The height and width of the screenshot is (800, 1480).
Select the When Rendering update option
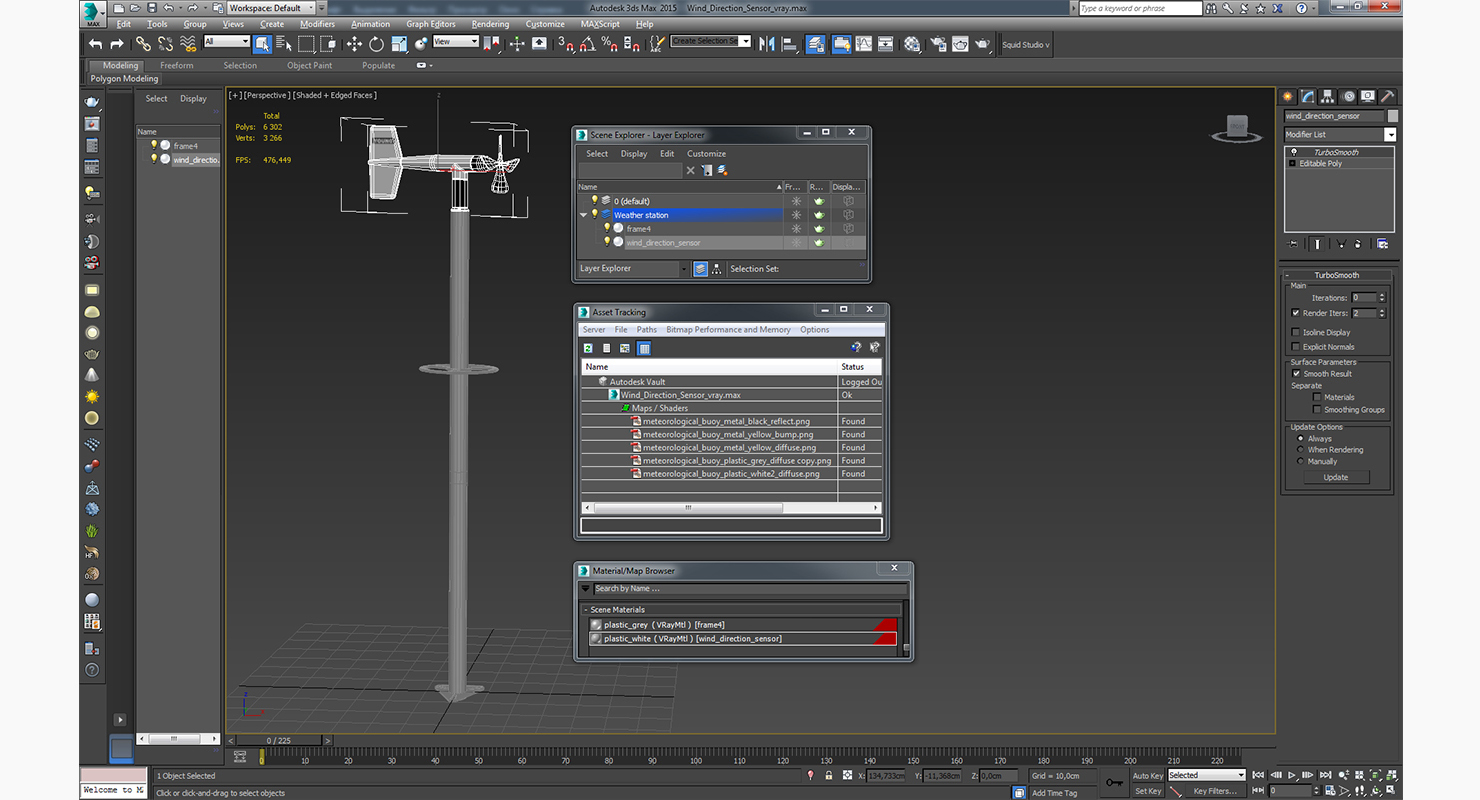click(x=1300, y=450)
